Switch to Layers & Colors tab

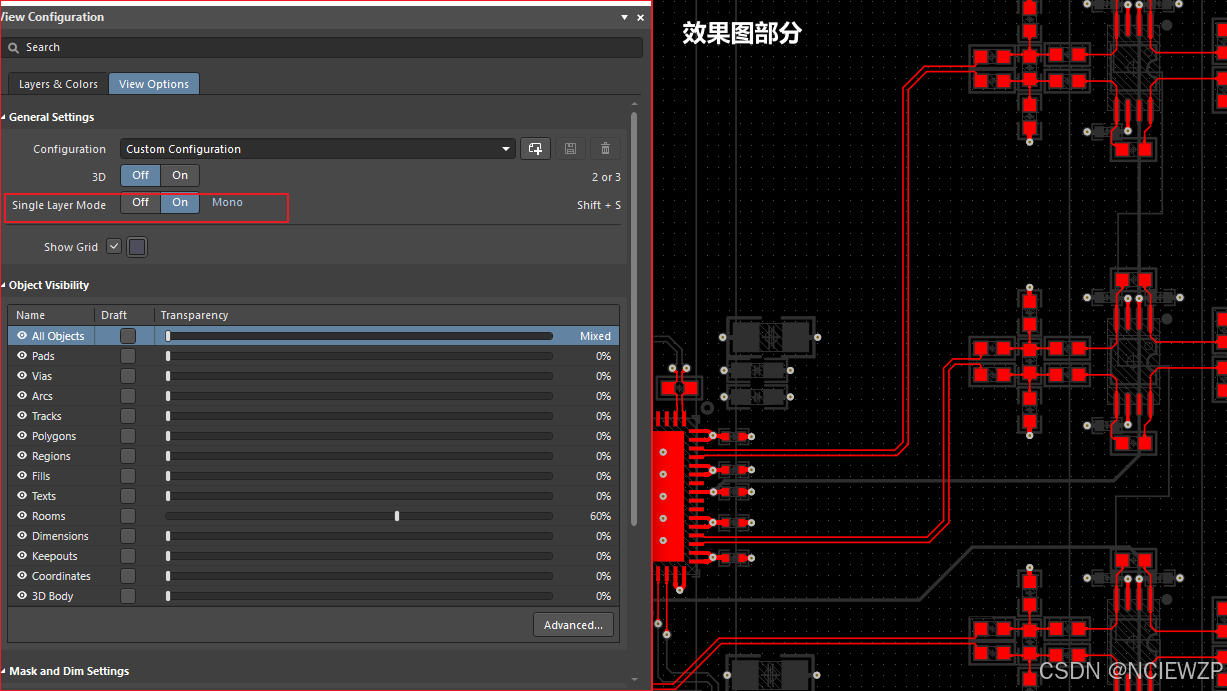click(58, 84)
